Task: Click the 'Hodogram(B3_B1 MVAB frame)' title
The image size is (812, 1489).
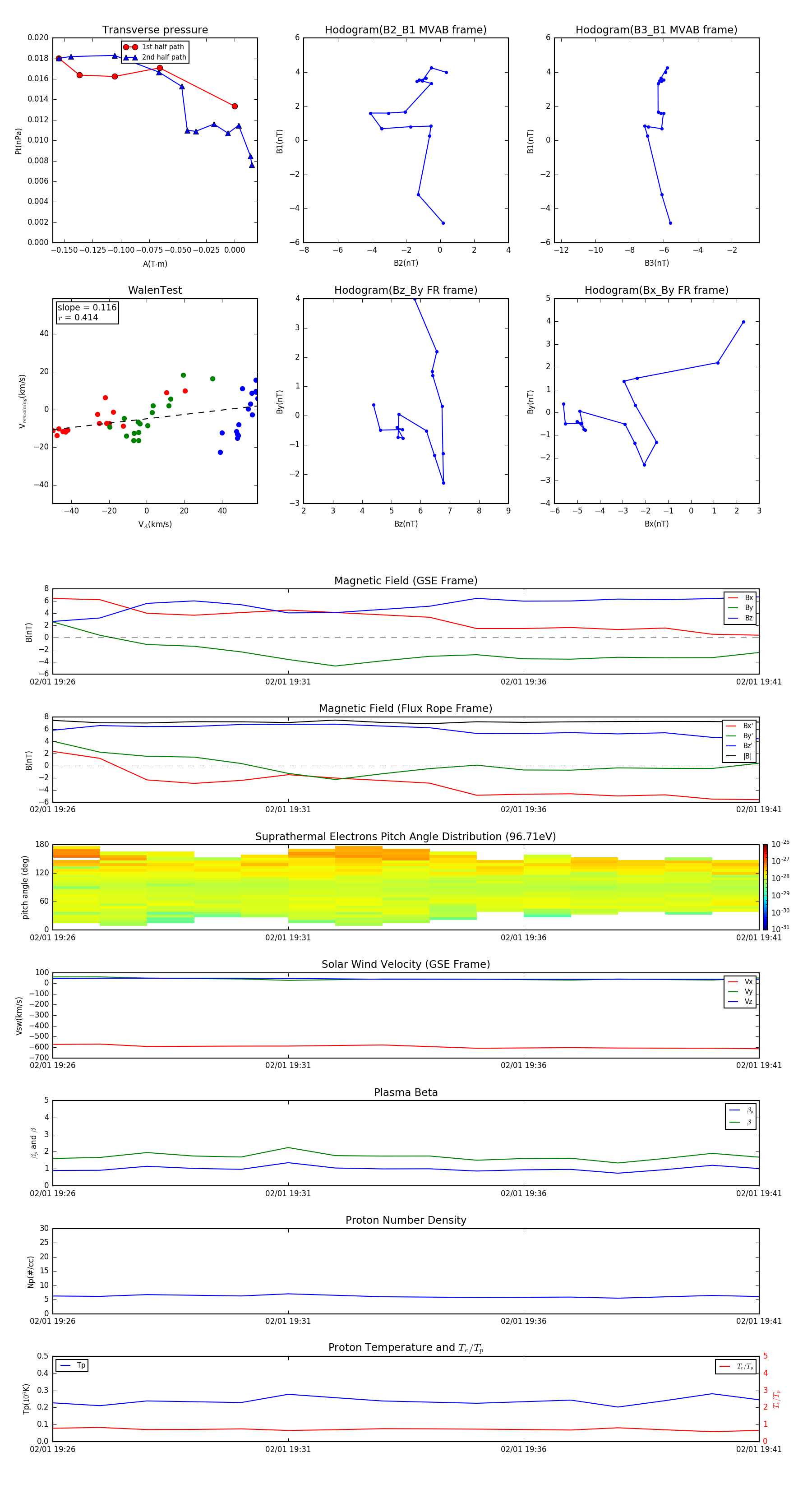Action: (x=656, y=30)
